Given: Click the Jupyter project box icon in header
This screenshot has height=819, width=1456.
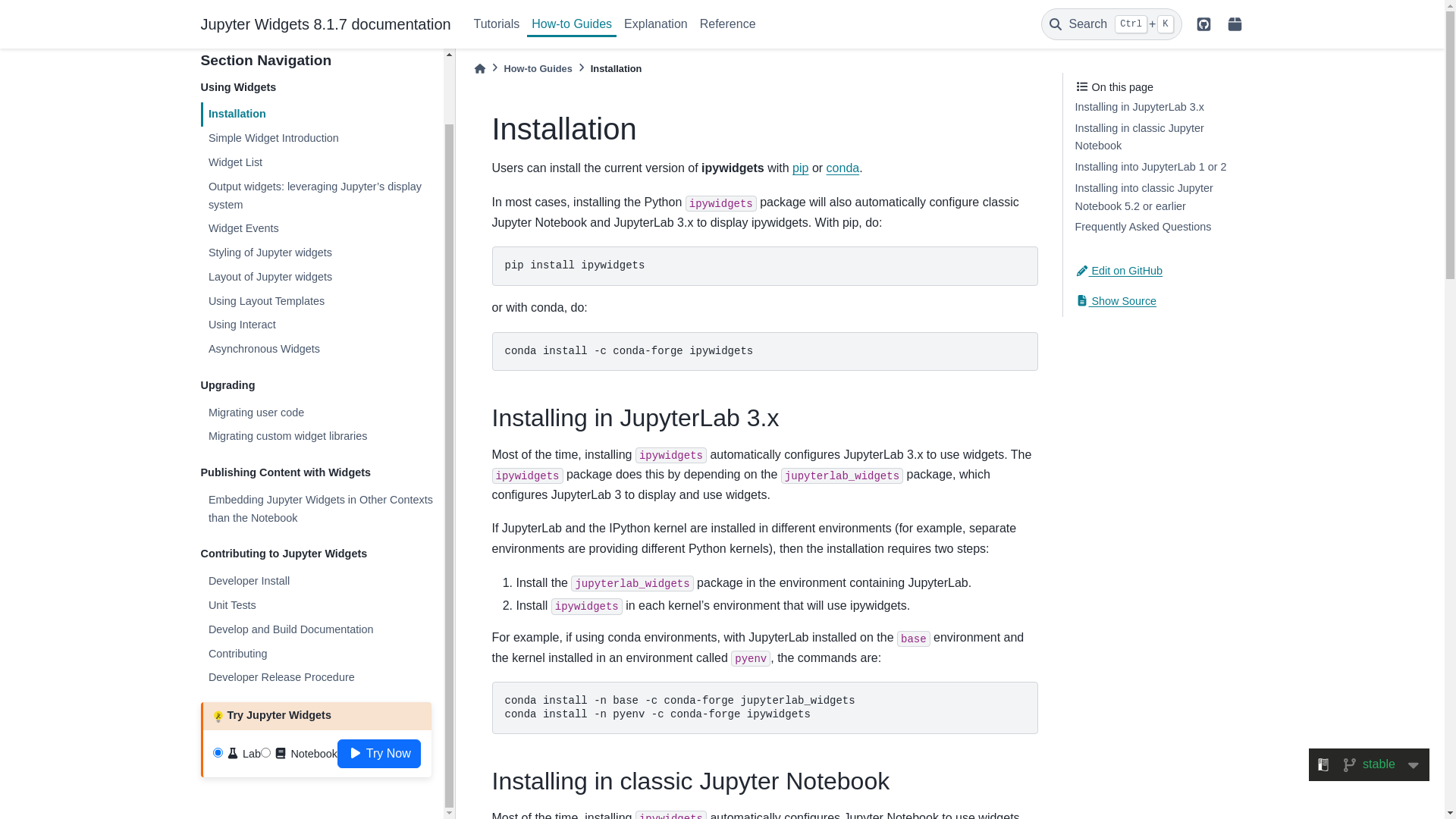Looking at the screenshot, I should coord(1235,24).
